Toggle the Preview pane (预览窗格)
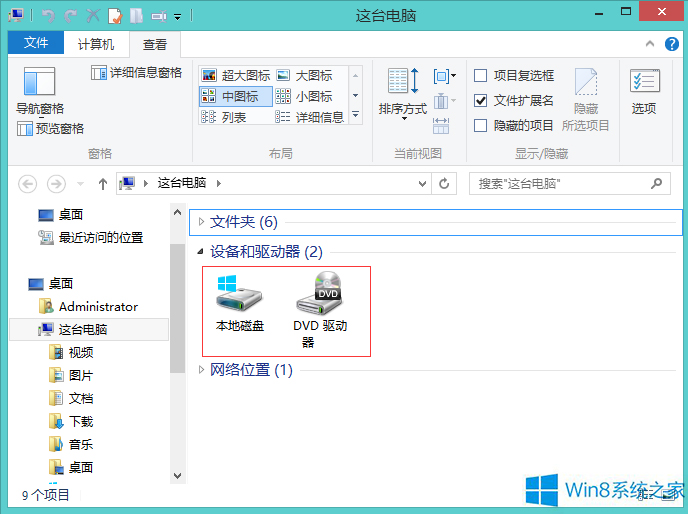The width and height of the screenshot is (688, 514). click(x=50, y=129)
